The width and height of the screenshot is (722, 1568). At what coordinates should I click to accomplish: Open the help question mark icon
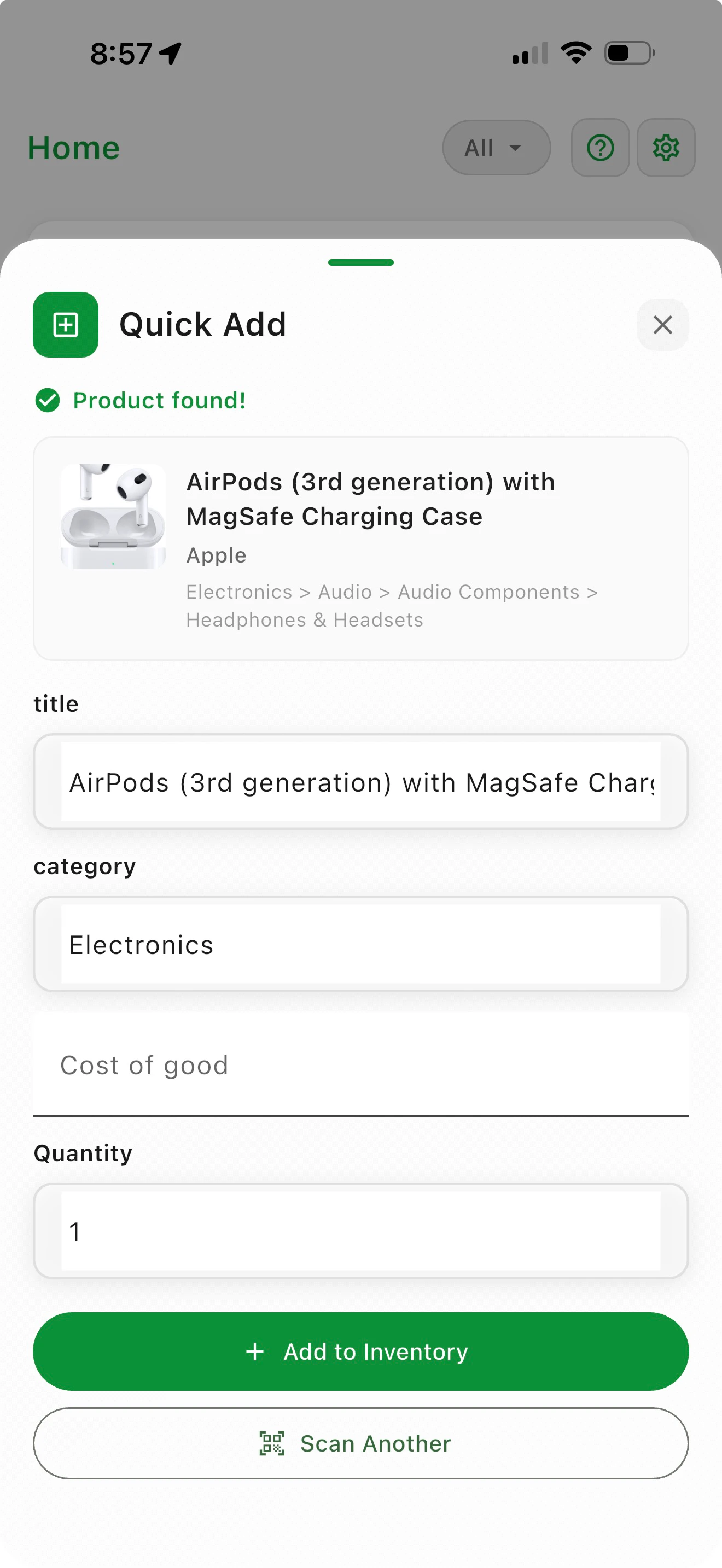coord(600,148)
